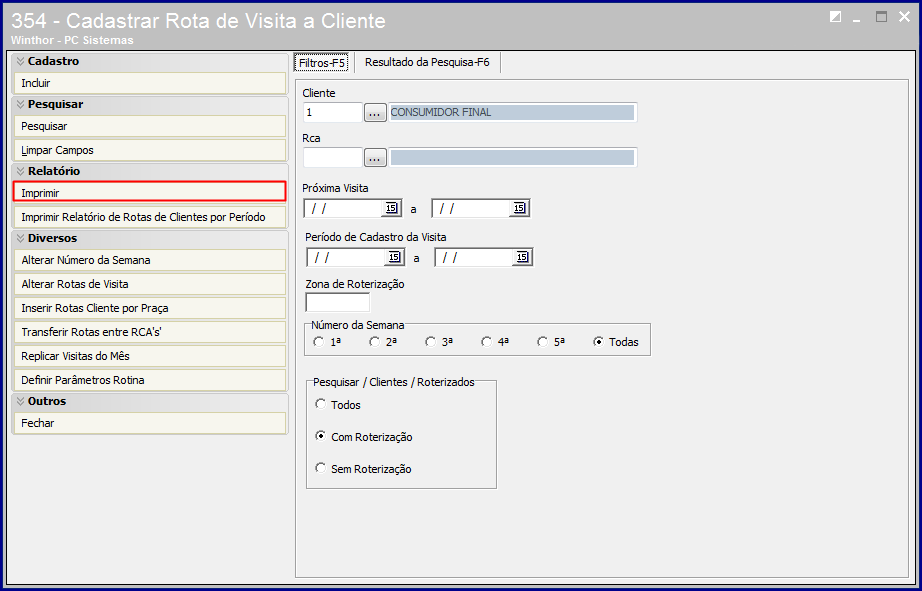The height and width of the screenshot is (591, 922).
Task: Select 2ª week radio button
Action: point(375,342)
